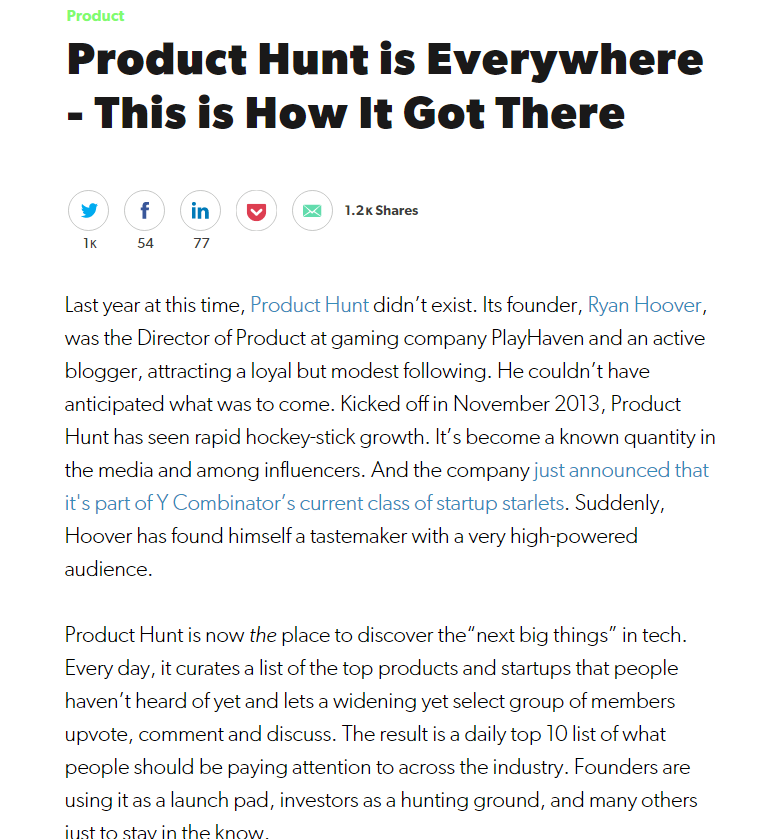Screen dimensions: 780x839
Task: Click the Twitter share count "1K"
Action: pyautogui.click(x=88, y=243)
